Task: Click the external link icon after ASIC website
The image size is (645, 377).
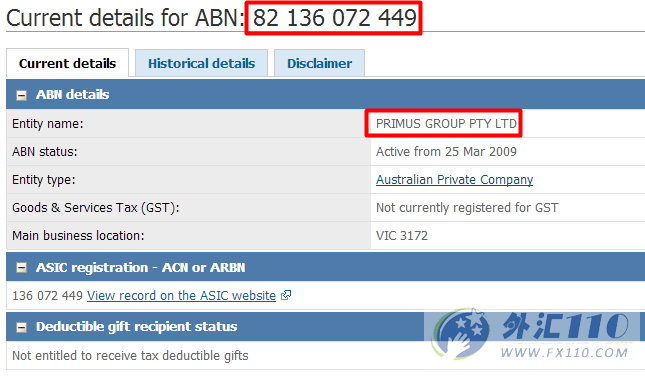Action: pos(286,295)
